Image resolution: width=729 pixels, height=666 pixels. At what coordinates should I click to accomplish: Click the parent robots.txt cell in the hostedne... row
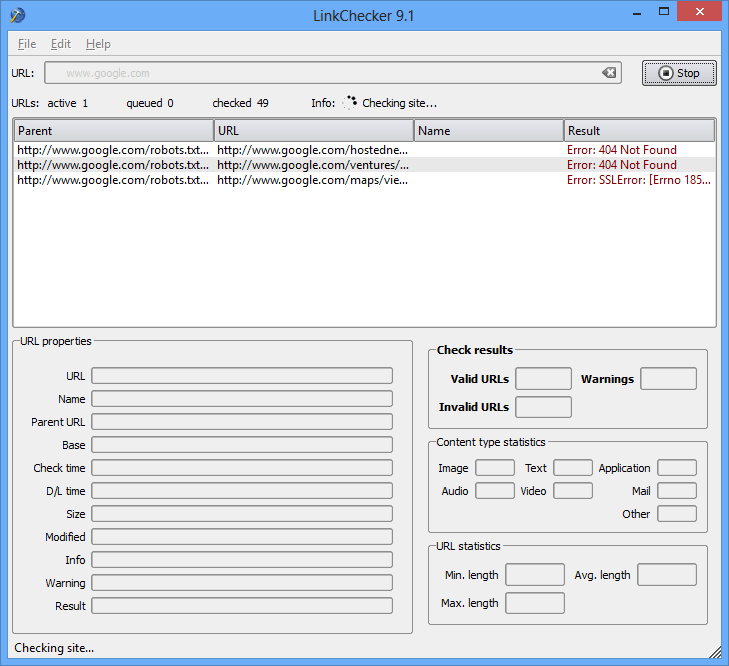click(113, 150)
